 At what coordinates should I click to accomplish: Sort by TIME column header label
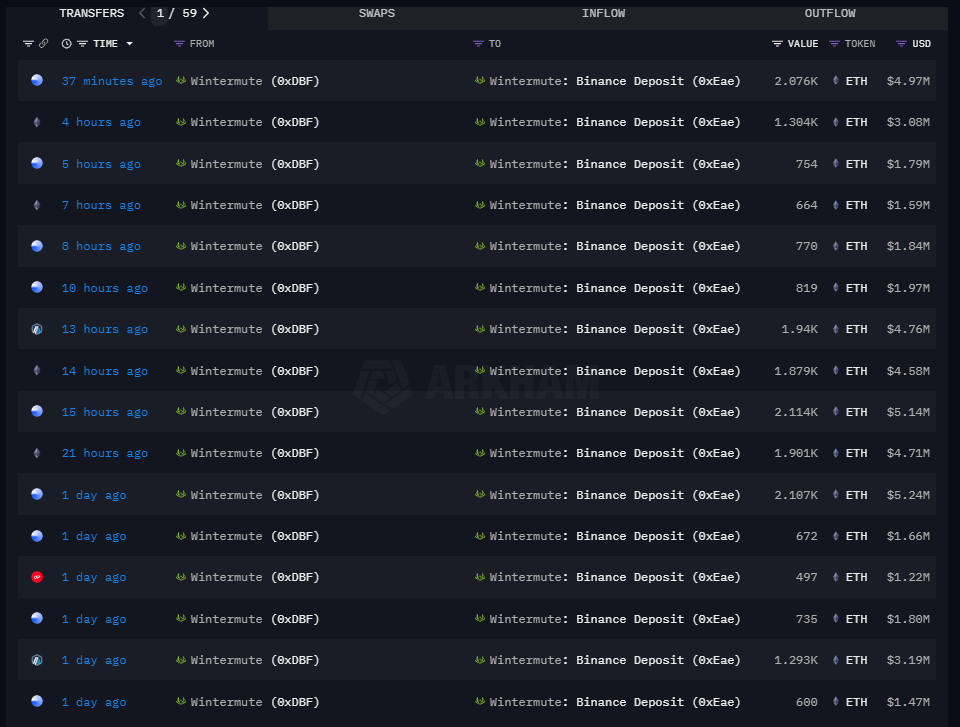(105, 43)
